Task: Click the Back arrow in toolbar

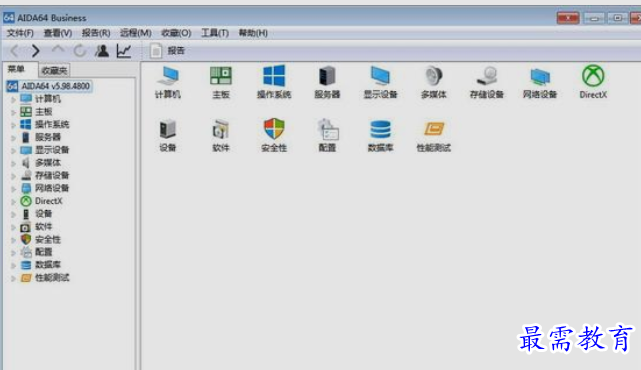Action: [15, 51]
